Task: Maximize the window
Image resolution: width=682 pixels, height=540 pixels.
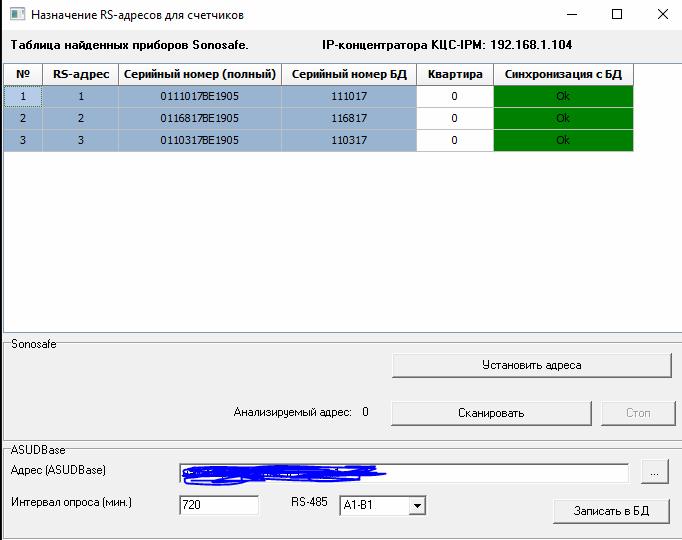Action: pyautogui.click(x=617, y=15)
